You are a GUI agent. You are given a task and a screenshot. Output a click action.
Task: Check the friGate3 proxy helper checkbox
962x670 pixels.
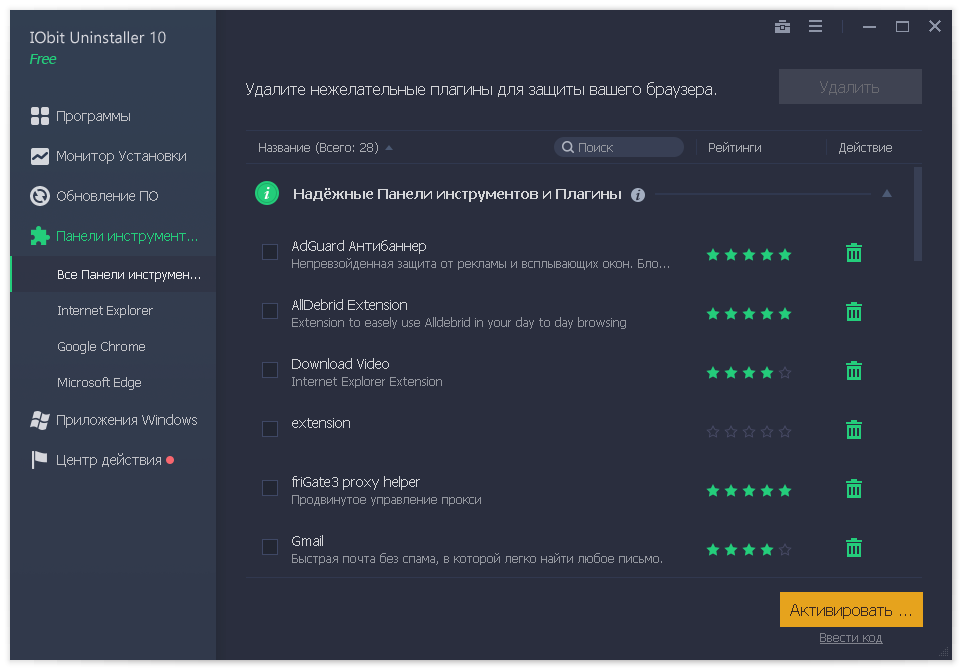pyautogui.click(x=270, y=488)
